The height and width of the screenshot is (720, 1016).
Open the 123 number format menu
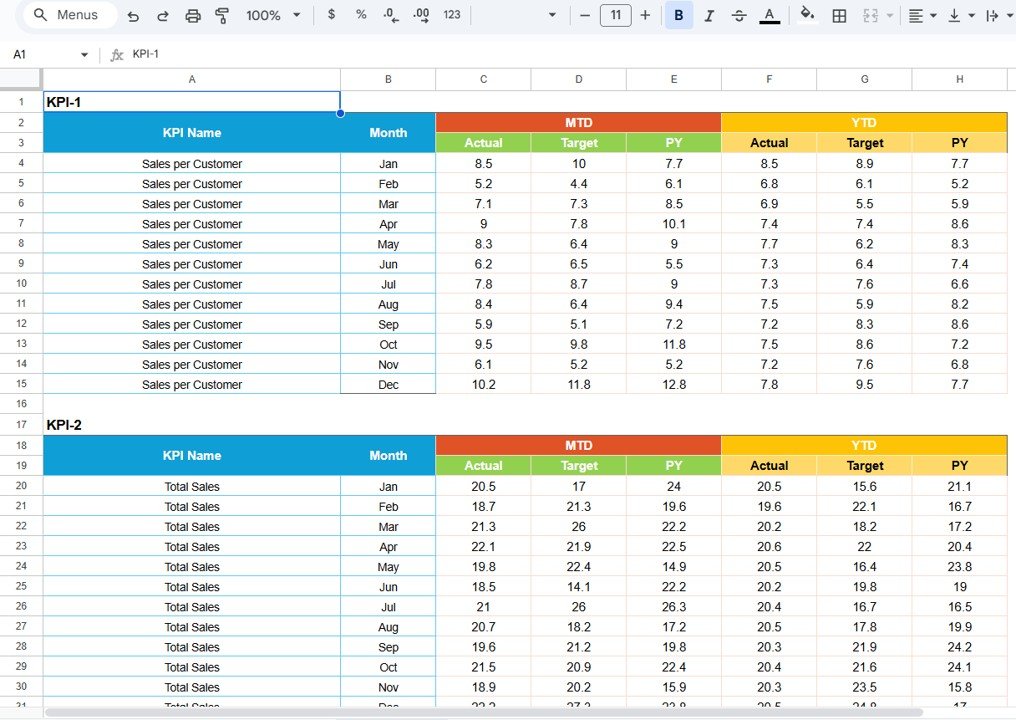pos(451,15)
